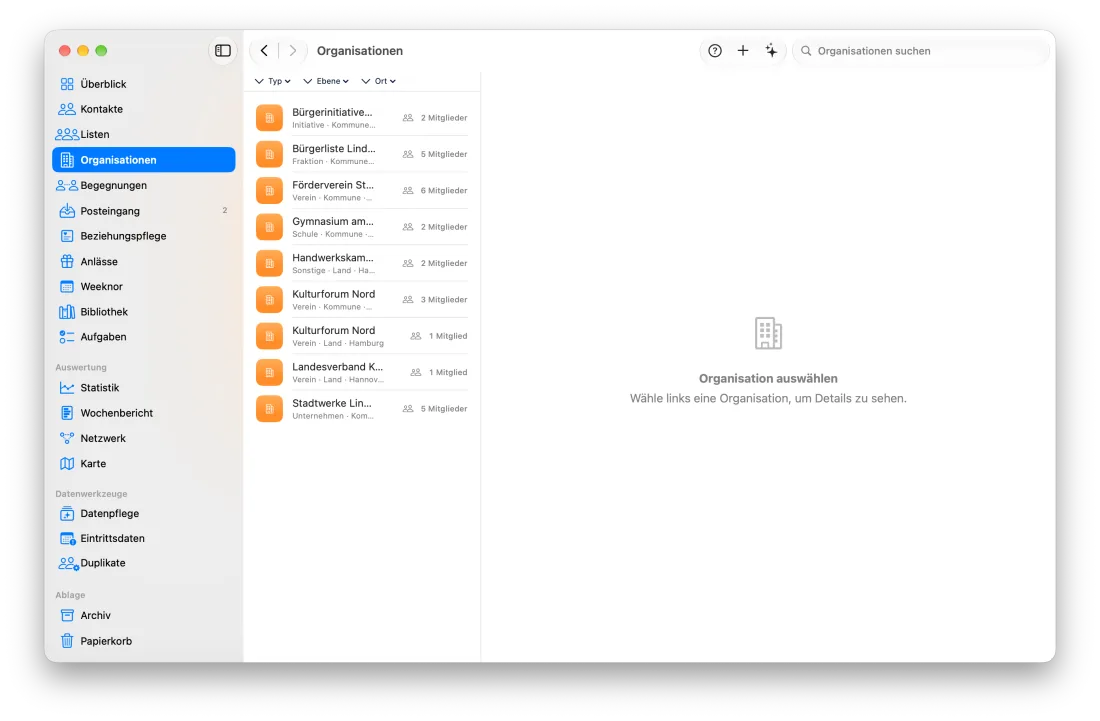Select Organisationen in the sidebar
This screenshot has width=1100, height=721.
coord(144,160)
